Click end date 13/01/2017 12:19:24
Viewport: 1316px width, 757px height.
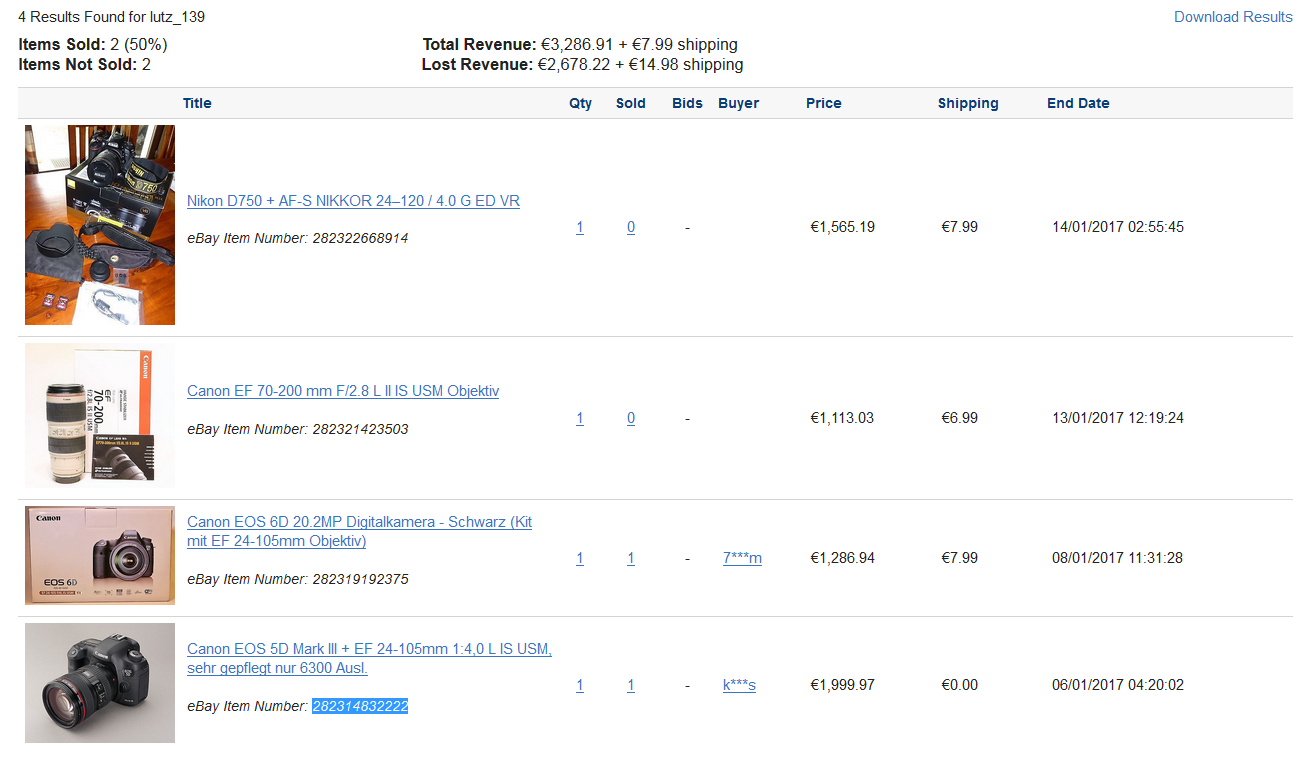(1118, 418)
